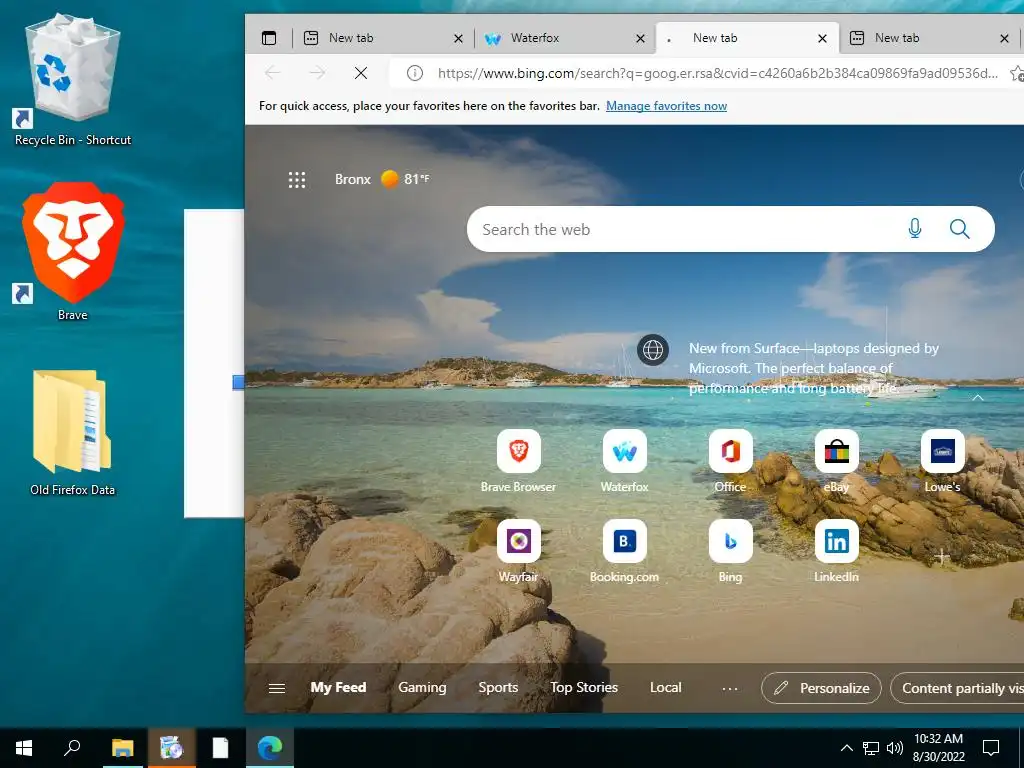Click the address bar URL
Viewport: 1024px width, 768px height.
(x=717, y=73)
